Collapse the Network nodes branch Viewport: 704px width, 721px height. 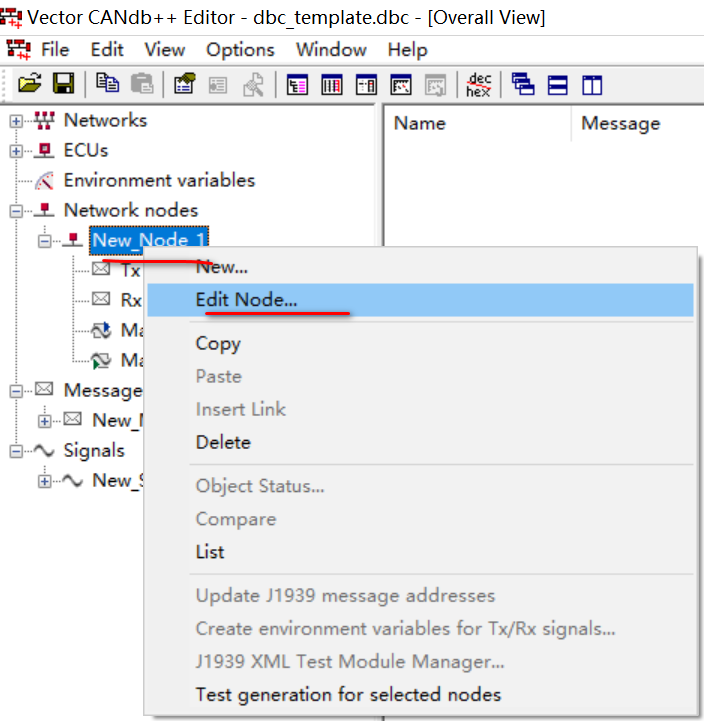(x=16, y=211)
